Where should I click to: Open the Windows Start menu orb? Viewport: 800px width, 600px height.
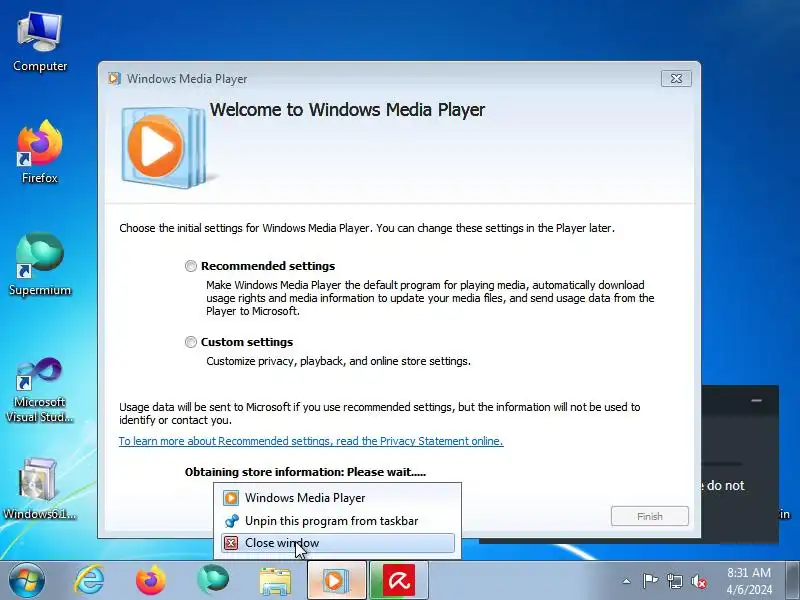[26, 580]
